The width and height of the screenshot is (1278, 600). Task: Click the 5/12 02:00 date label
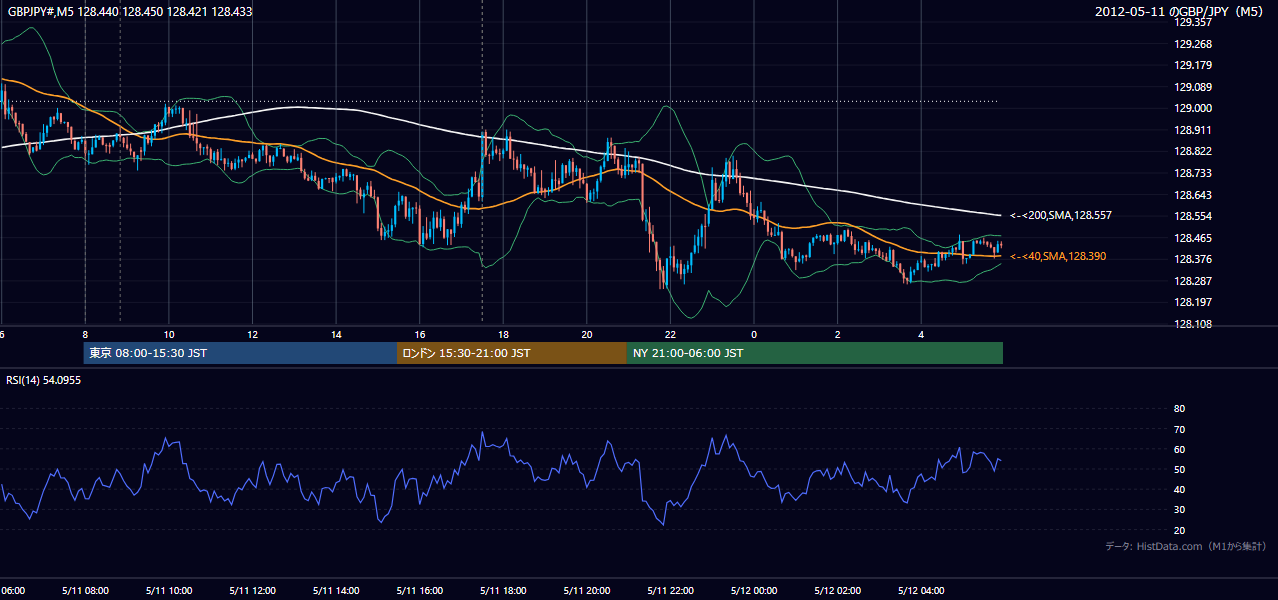[838, 590]
